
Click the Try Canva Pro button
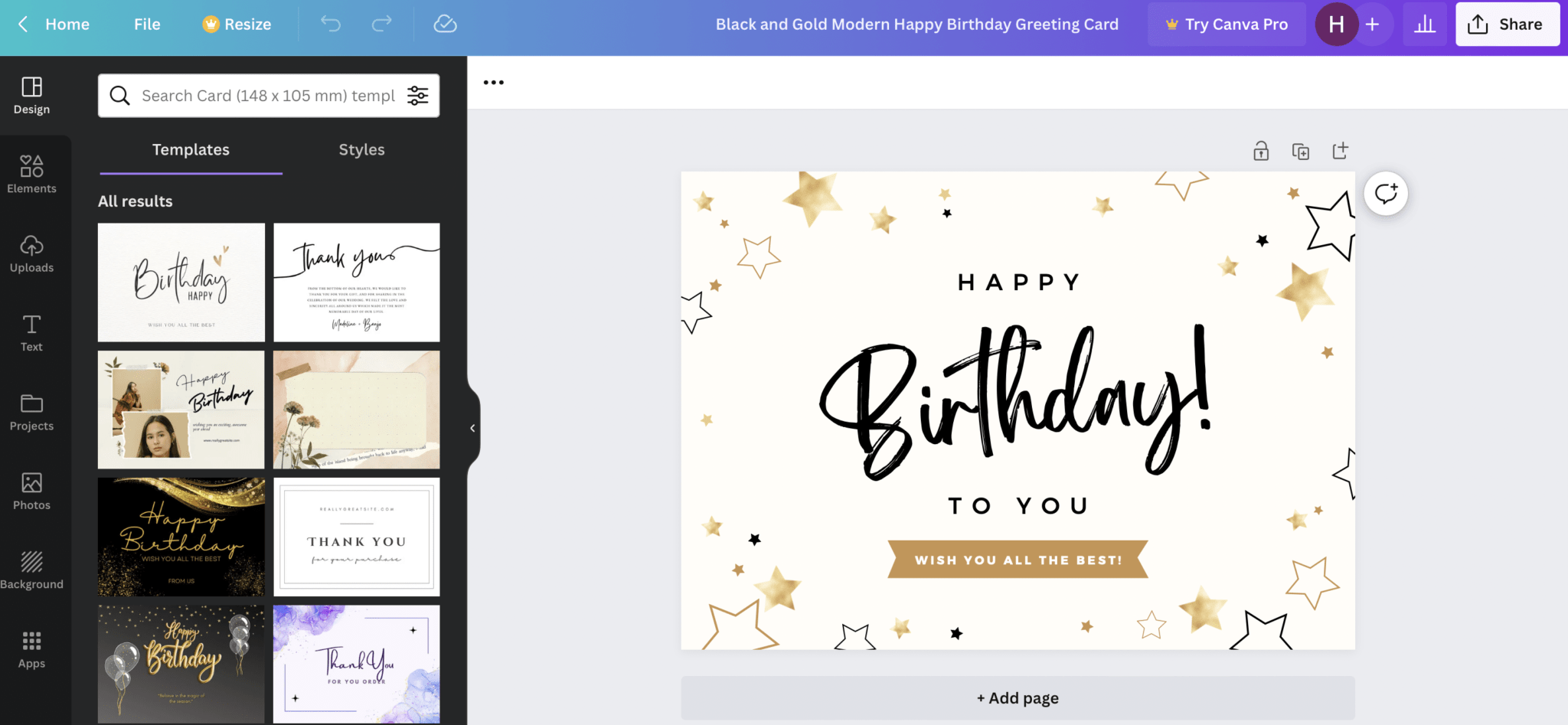click(1227, 24)
